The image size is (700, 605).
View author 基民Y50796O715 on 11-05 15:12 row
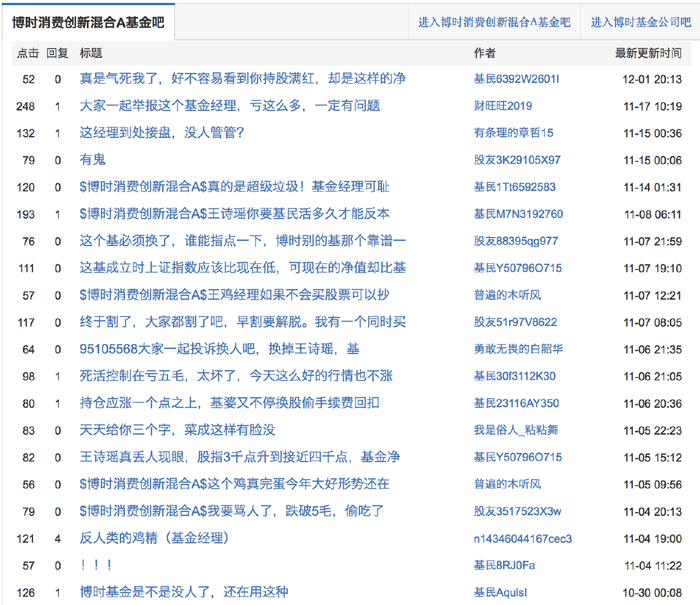tap(518, 457)
